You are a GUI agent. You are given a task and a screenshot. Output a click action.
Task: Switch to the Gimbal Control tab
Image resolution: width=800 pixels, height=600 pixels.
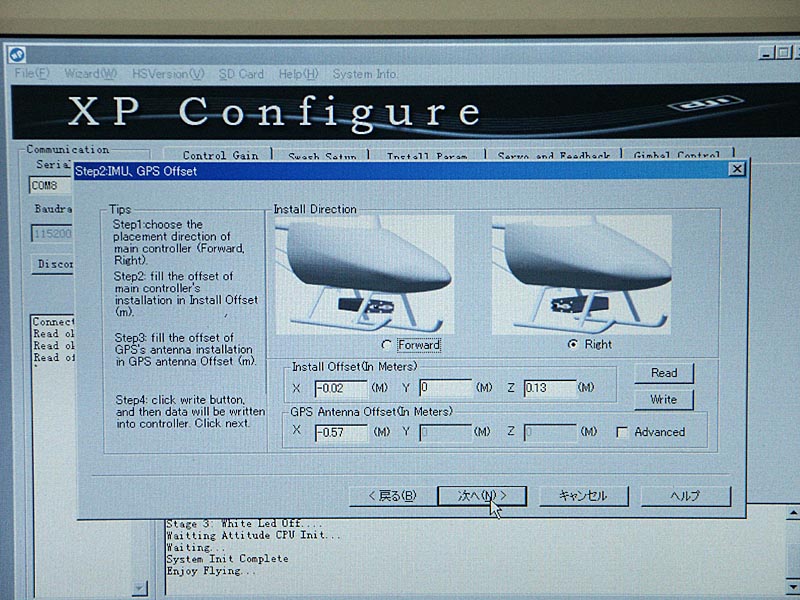[x=676, y=156]
